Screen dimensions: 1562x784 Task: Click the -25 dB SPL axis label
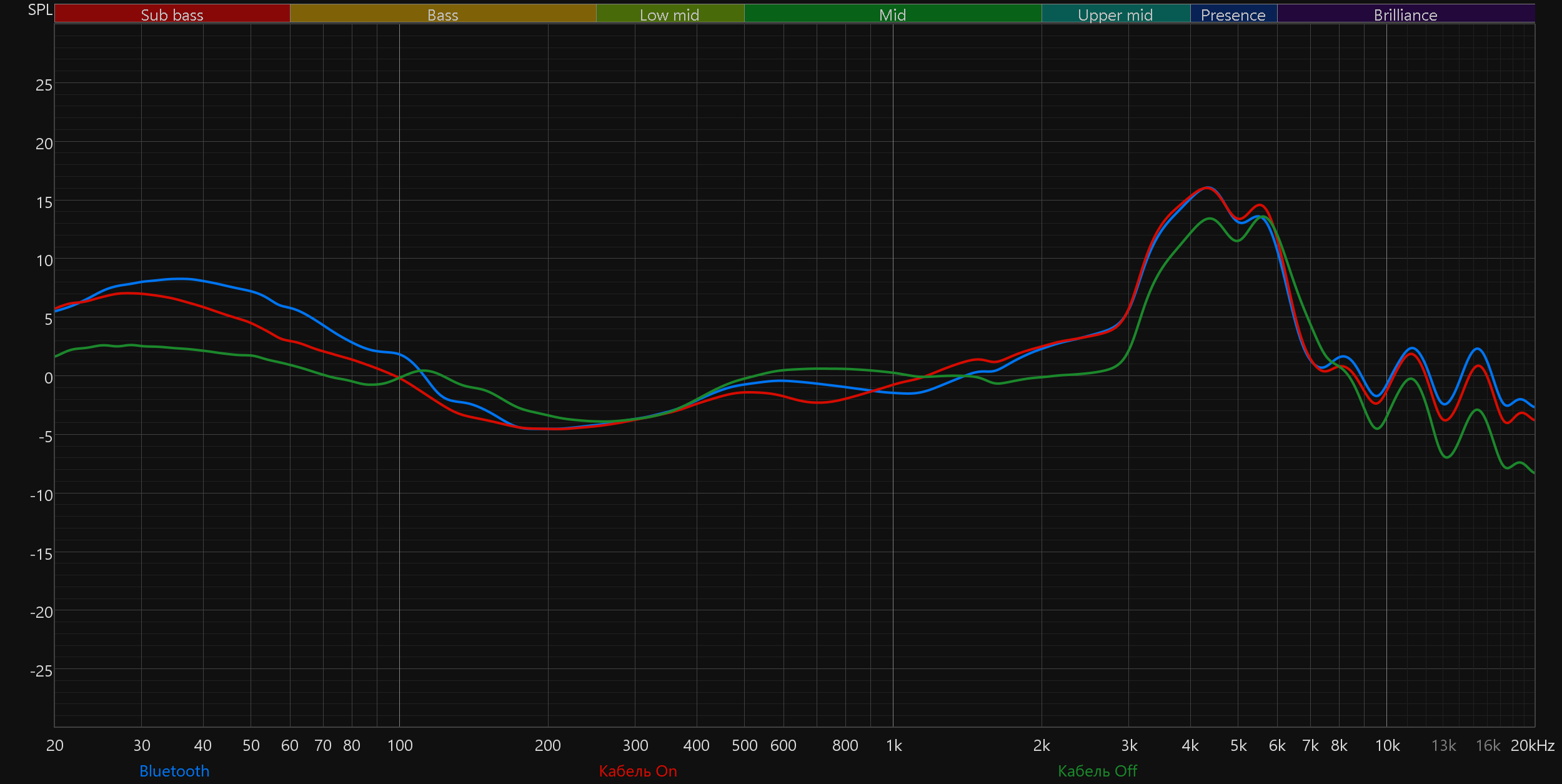pyautogui.click(x=41, y=671)
